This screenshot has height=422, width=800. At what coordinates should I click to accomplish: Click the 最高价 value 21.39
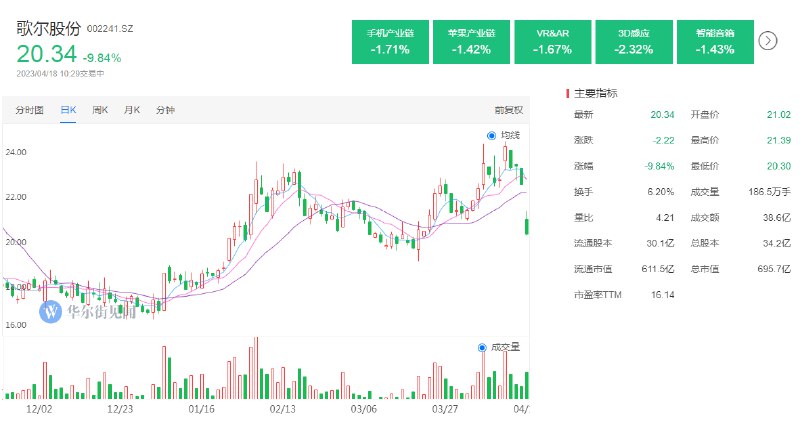pyautogui.click(x=779, y=140)
